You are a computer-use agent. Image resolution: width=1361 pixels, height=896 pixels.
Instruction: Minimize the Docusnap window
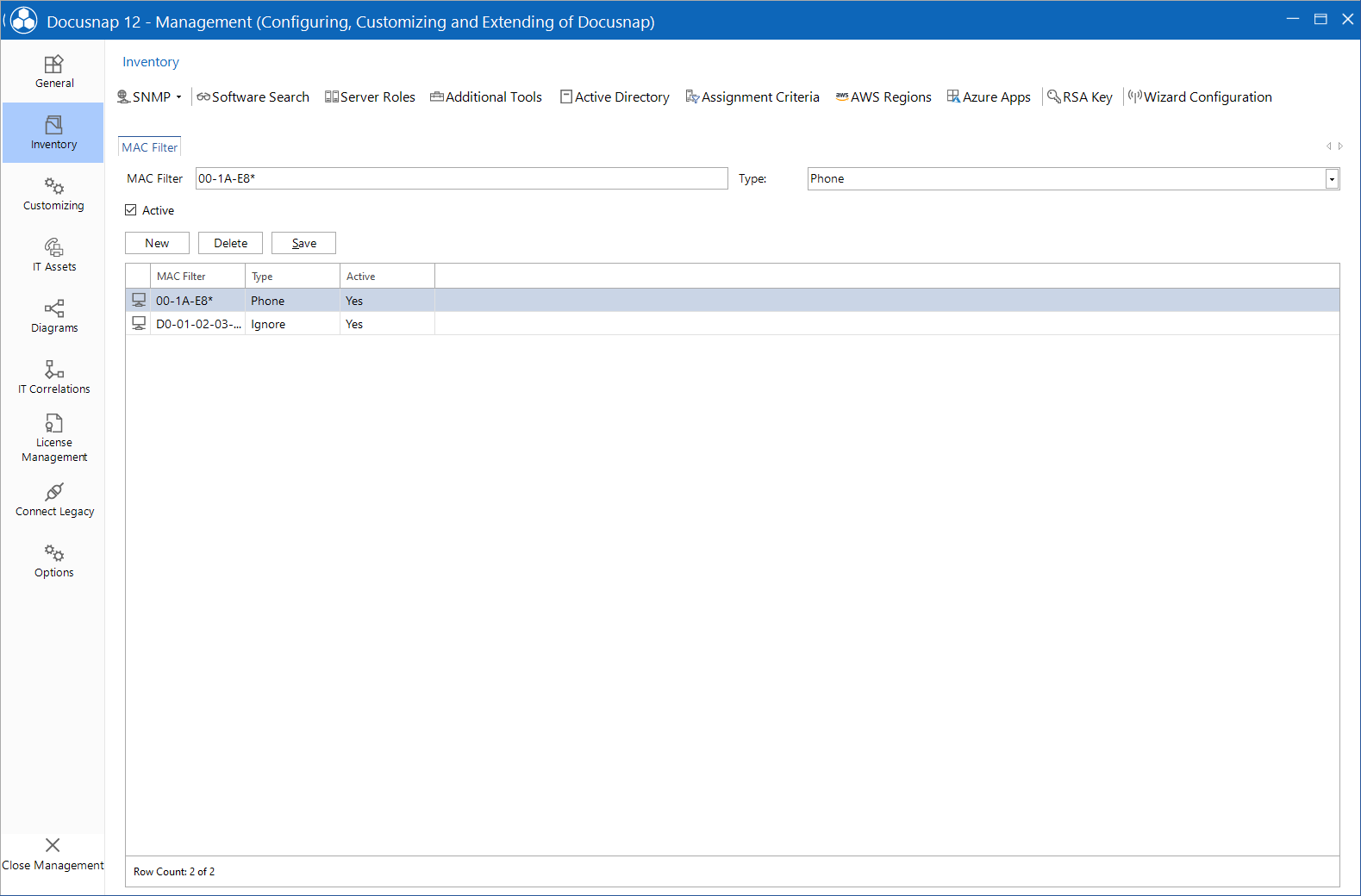(1292, 19)
